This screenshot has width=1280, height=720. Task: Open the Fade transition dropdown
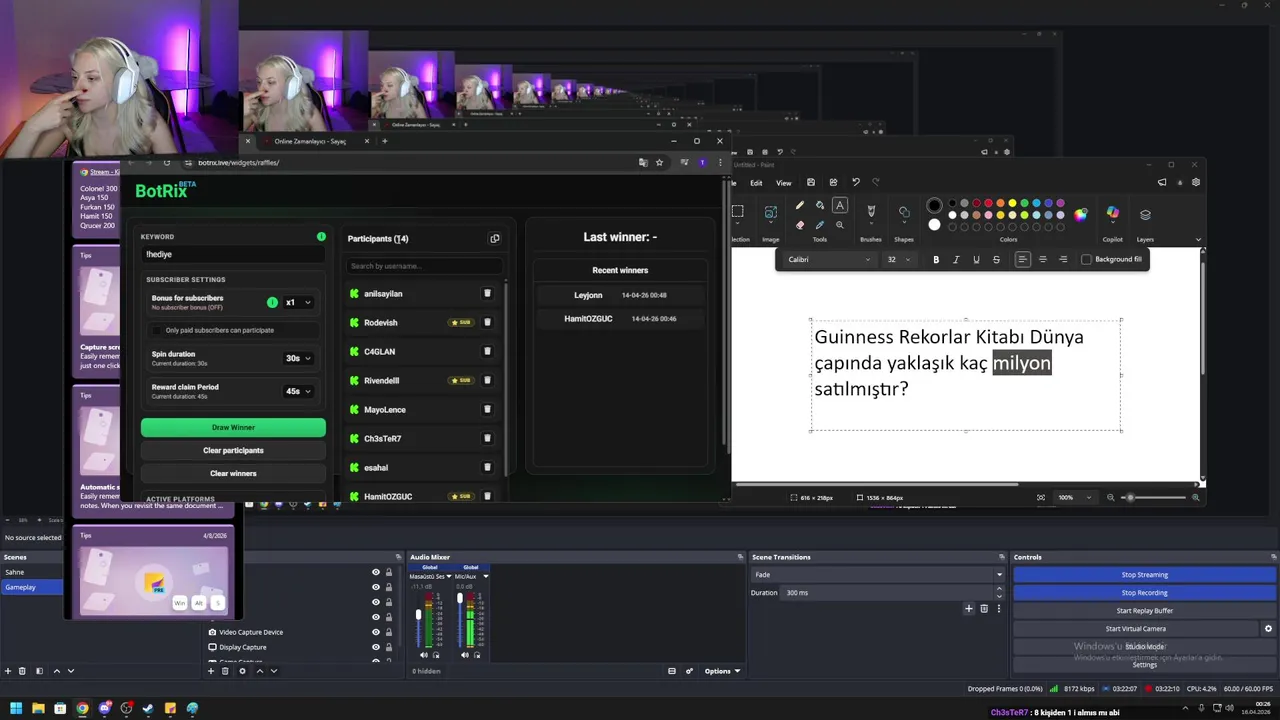[877, 575]
